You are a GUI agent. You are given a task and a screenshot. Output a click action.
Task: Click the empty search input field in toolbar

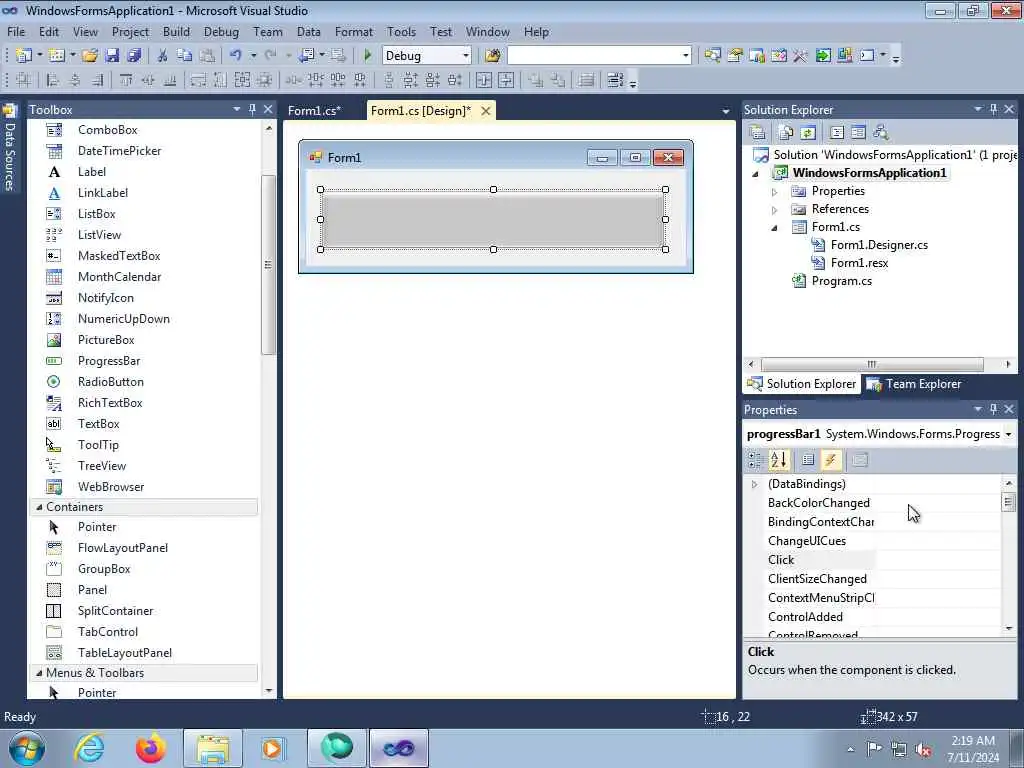[x=594, y=56]
